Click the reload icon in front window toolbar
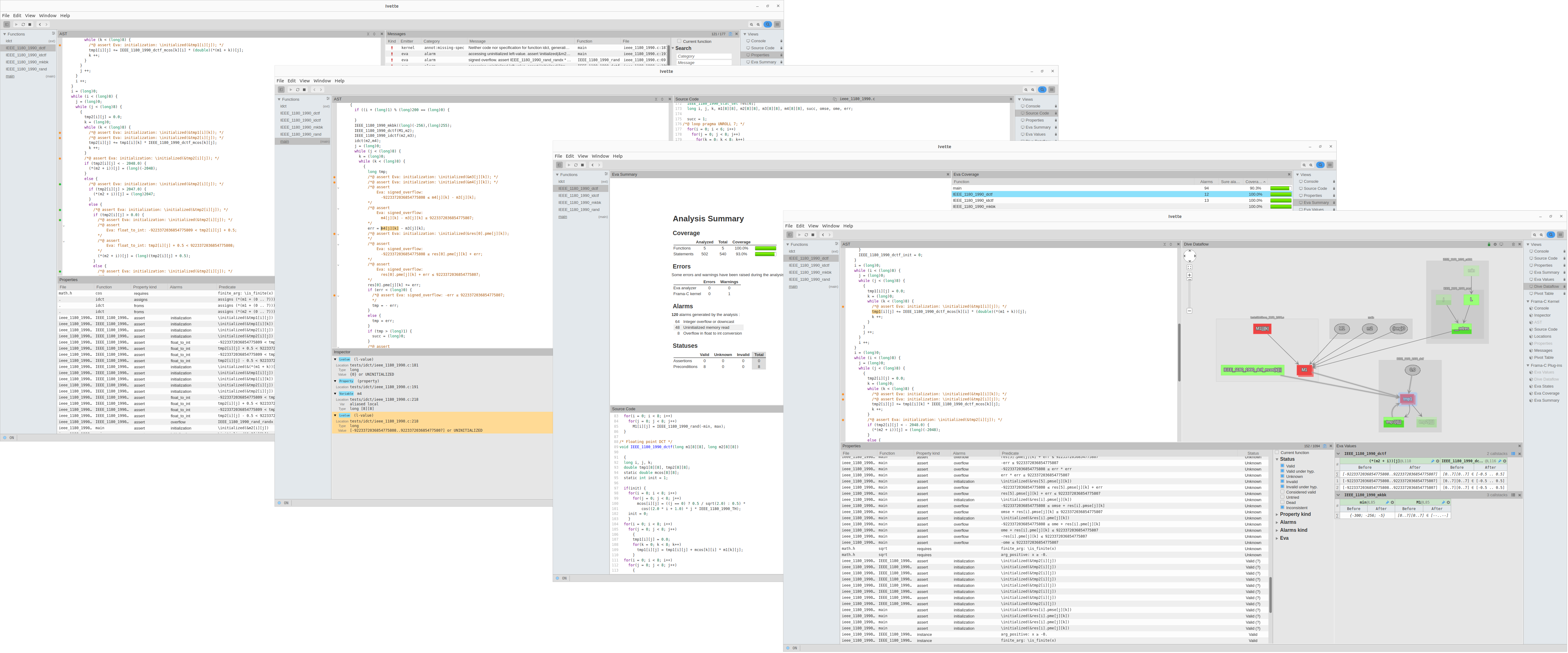 [807, 235]
